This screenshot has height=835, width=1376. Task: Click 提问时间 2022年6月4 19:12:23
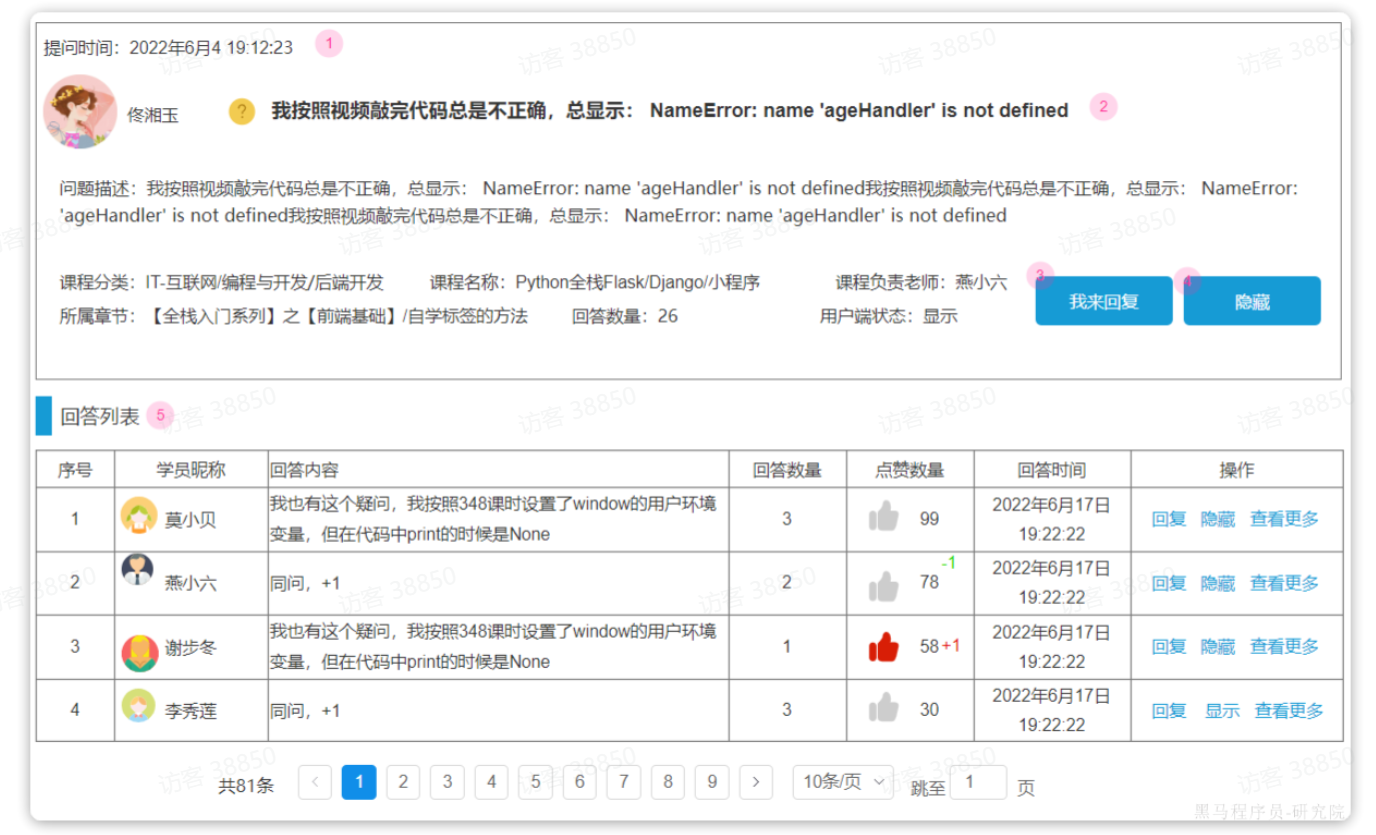click(x=168, y=47)
